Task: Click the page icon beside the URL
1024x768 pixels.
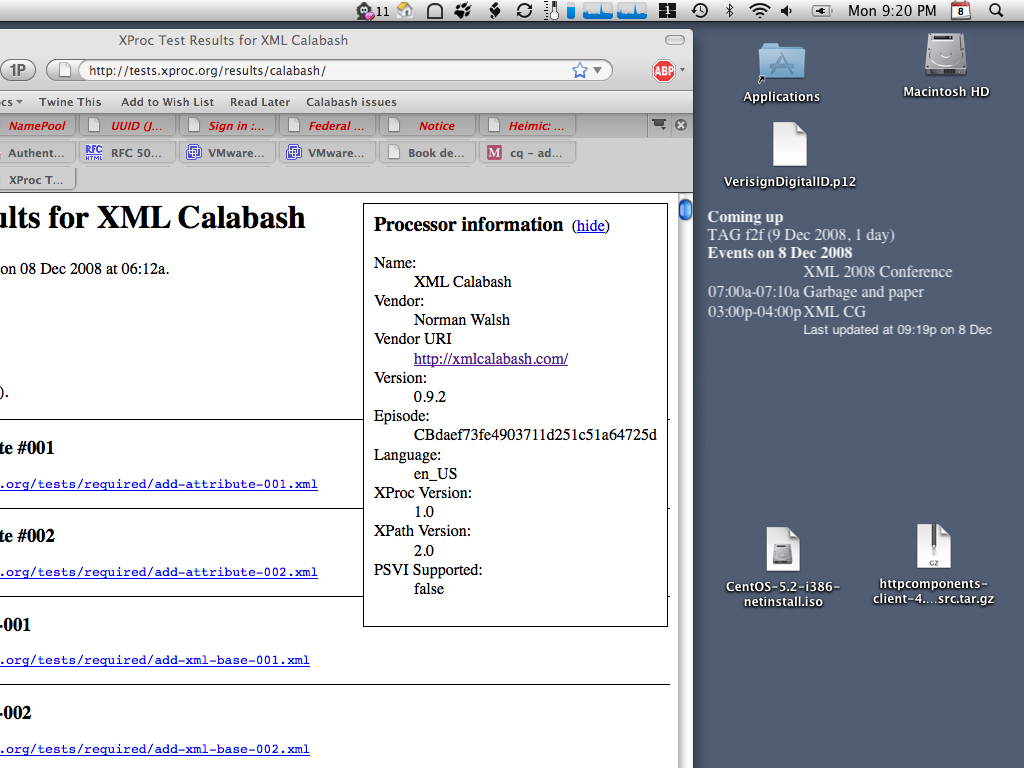Action: coord(65,70)
